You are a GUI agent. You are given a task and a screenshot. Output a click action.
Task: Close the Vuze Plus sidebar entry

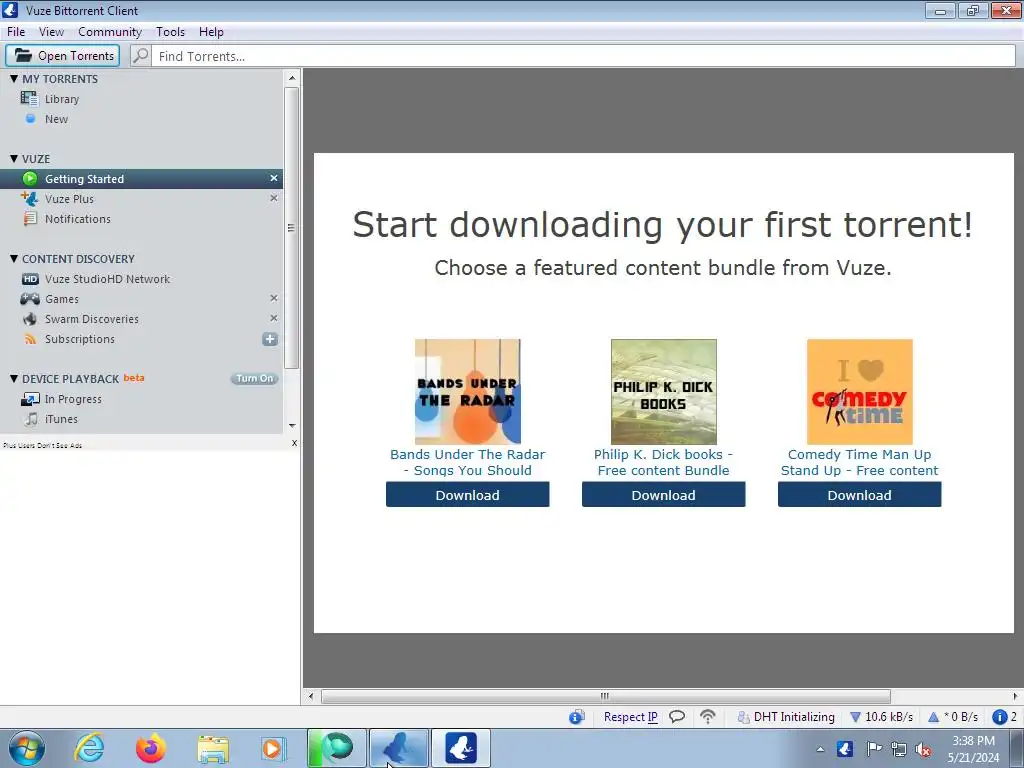(274, 198)
